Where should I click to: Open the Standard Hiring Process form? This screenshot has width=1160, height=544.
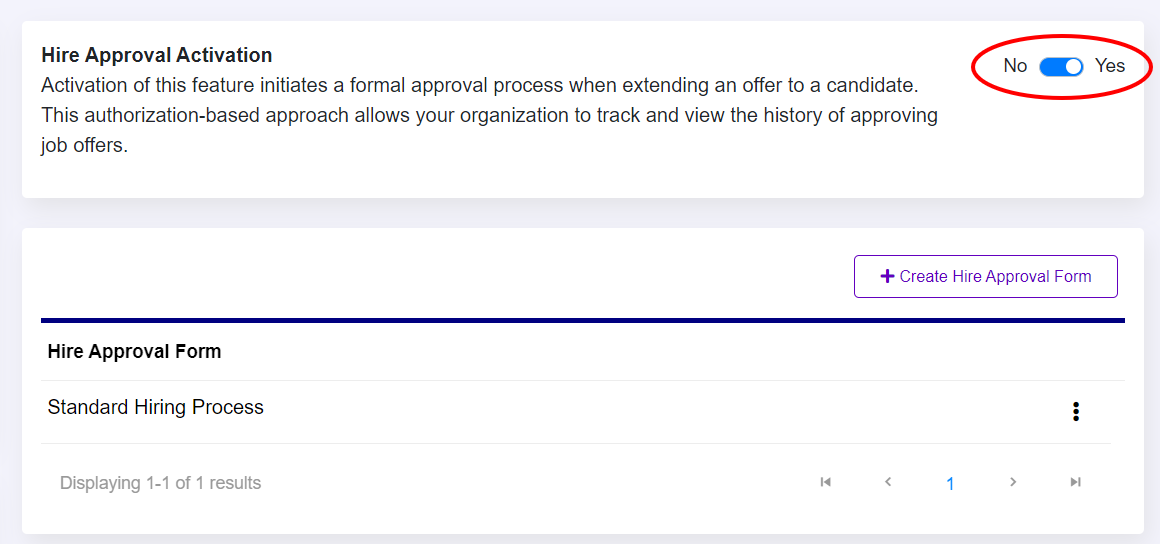pos(156,408)
